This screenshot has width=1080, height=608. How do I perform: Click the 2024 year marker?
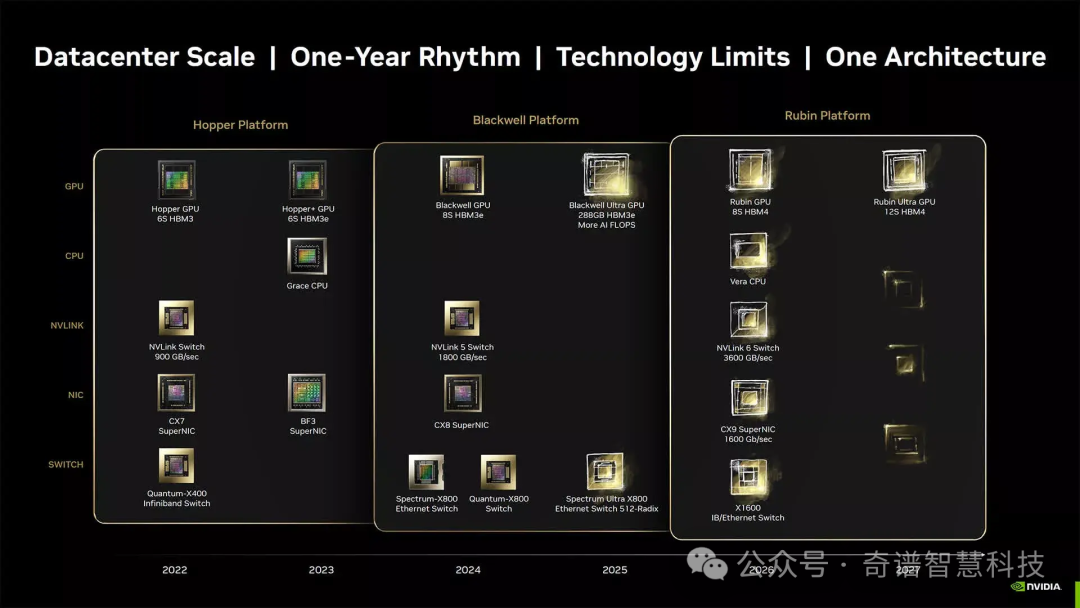pos(468,569)
